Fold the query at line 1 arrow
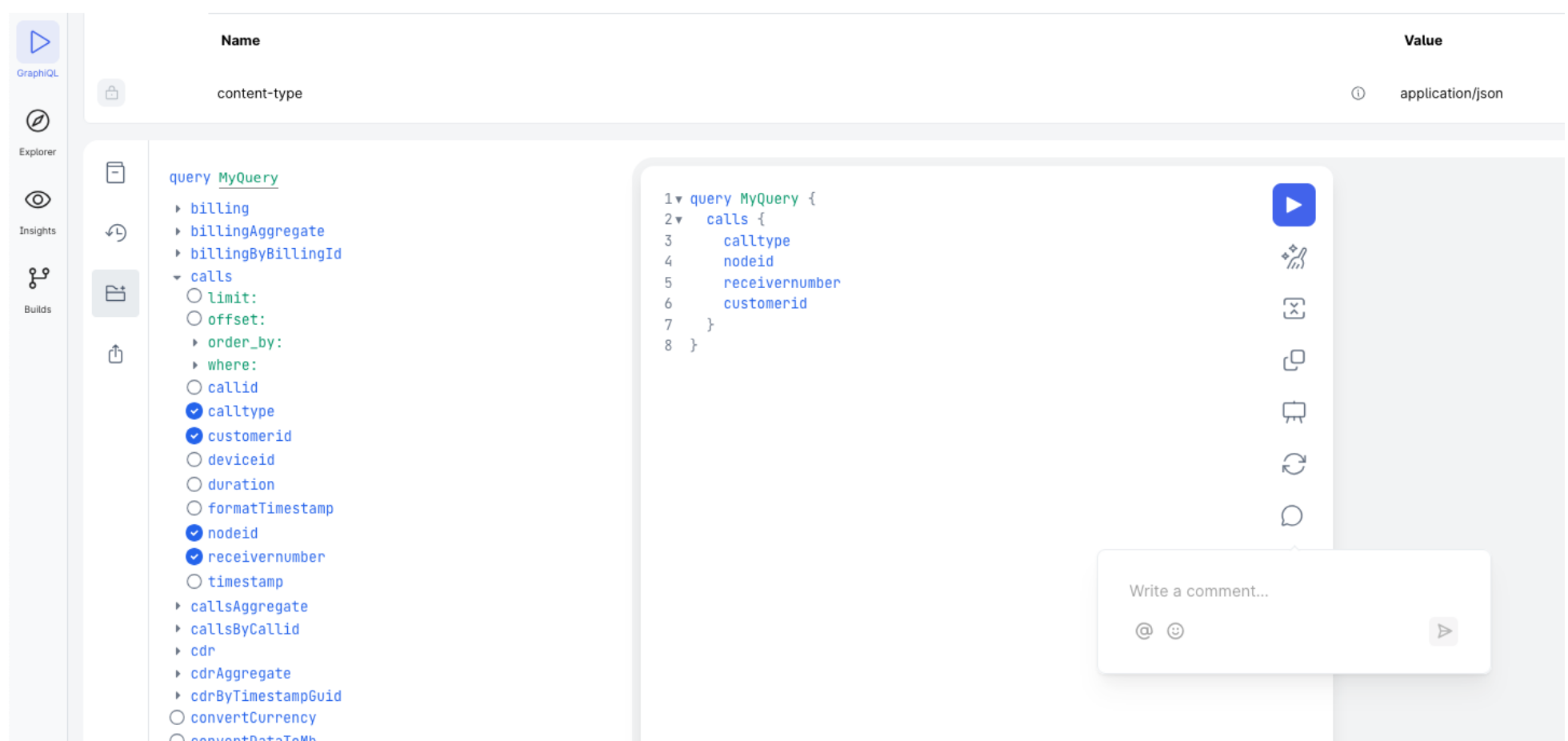 click(678, 199)
